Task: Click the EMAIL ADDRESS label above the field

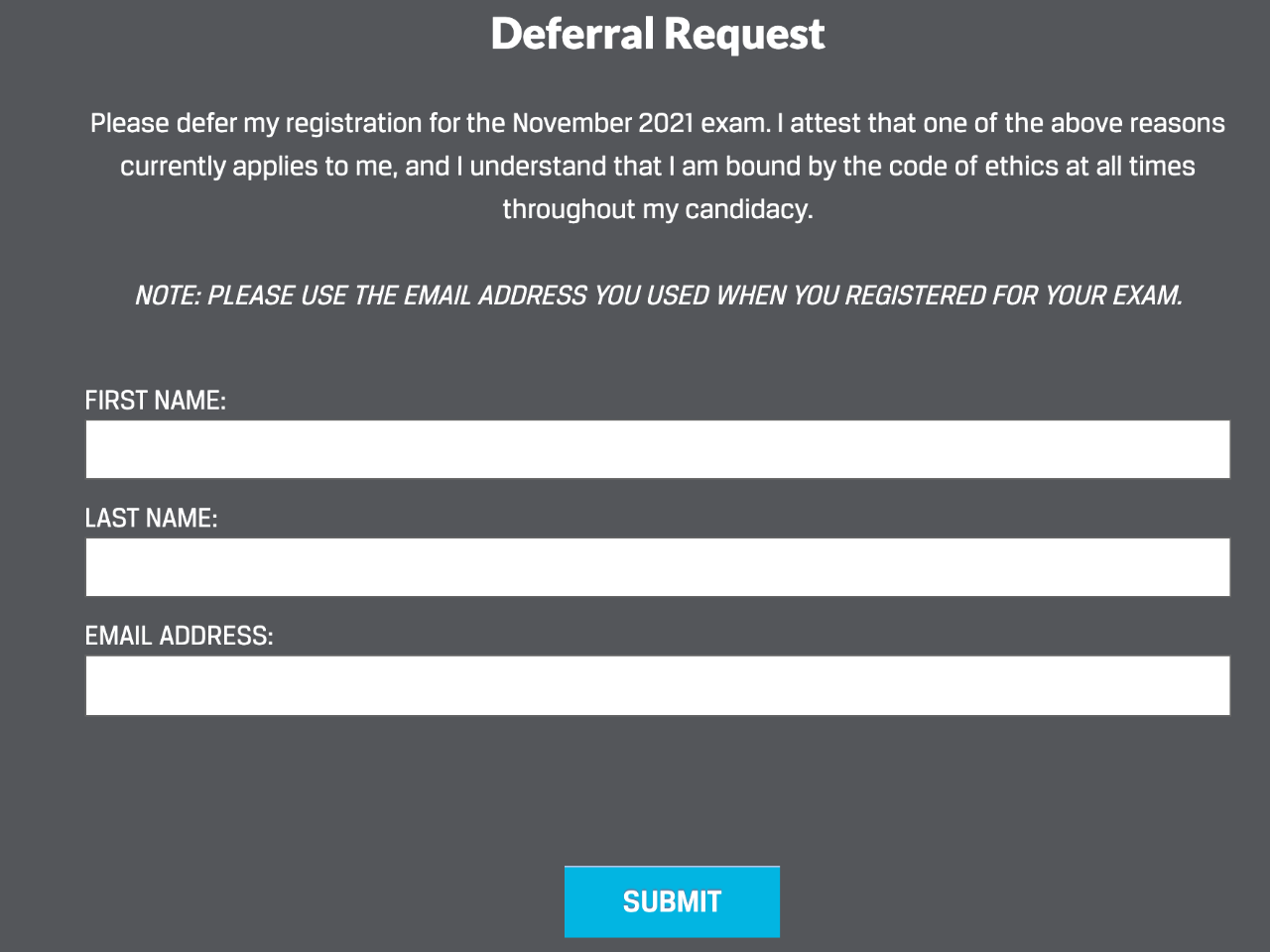Action: [x=179, y=636]
